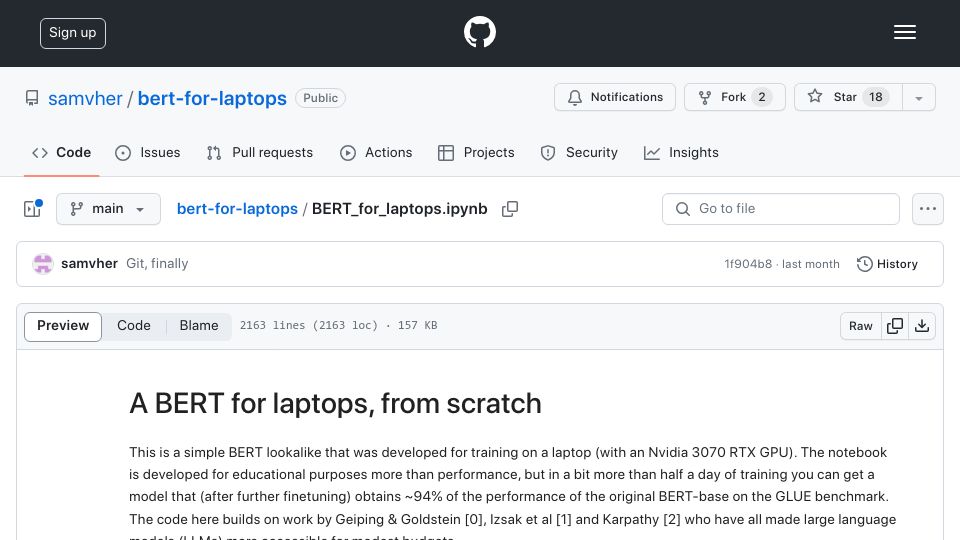Click the Sign up button
Screen dimensions: 960x540
73,33
